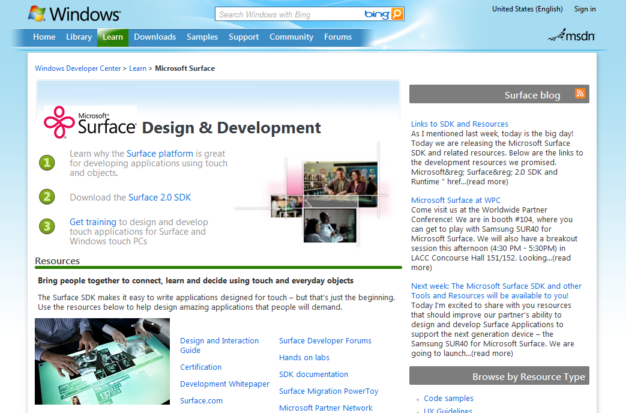The image size is (626, 413).
Task: Open the Community menu item
Action: click(x=291, y=37)
